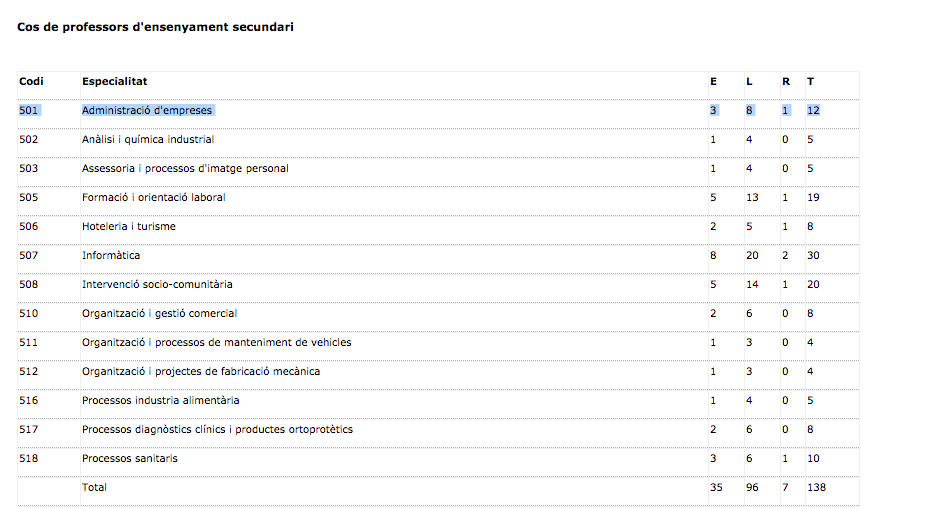The height and width of the screenshot is (532, 931).
Task: Select the highlighted Administració d'empreses cell
Action: tap(147, 110)
